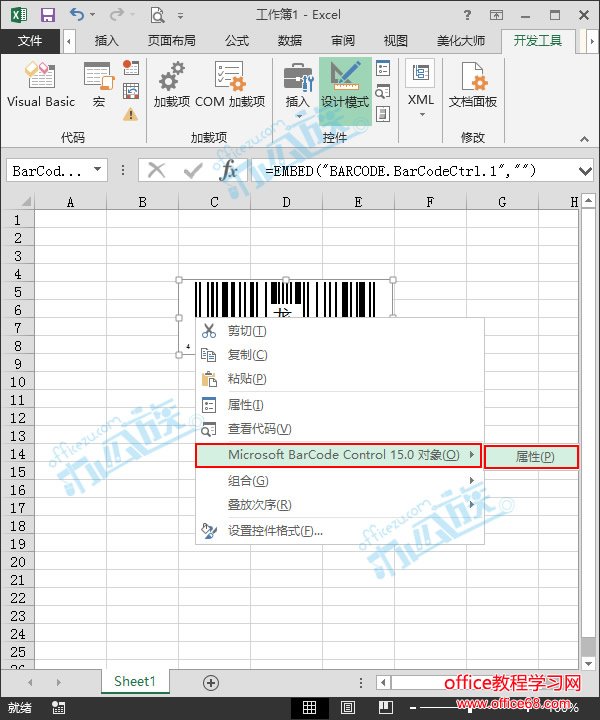Open the Name Box dropdown arrow
Image resolution: width=600 pixels, height=720 pixels.
click(x=97, y=170)
